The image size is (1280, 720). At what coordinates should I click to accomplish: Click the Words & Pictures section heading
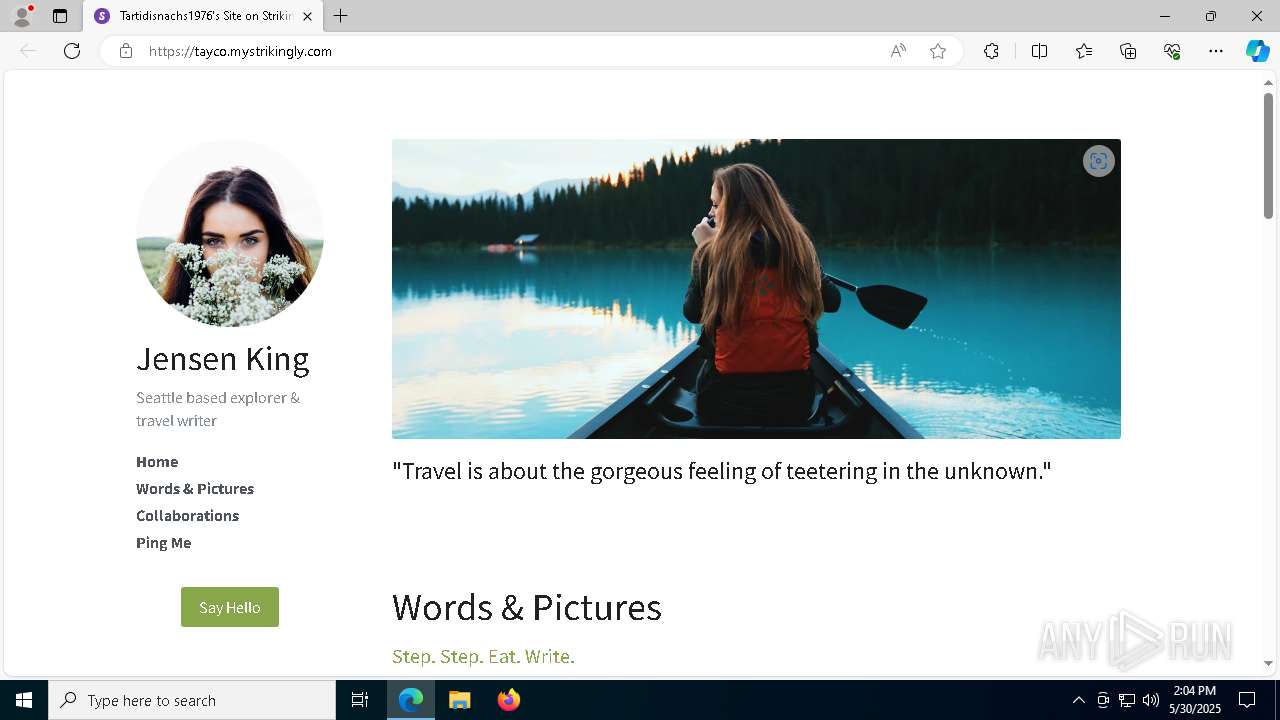coord(527,607)
